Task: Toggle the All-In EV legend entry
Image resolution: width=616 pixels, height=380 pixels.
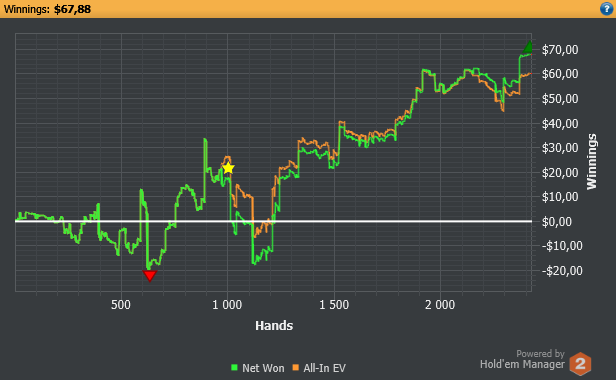Action: 319,368
